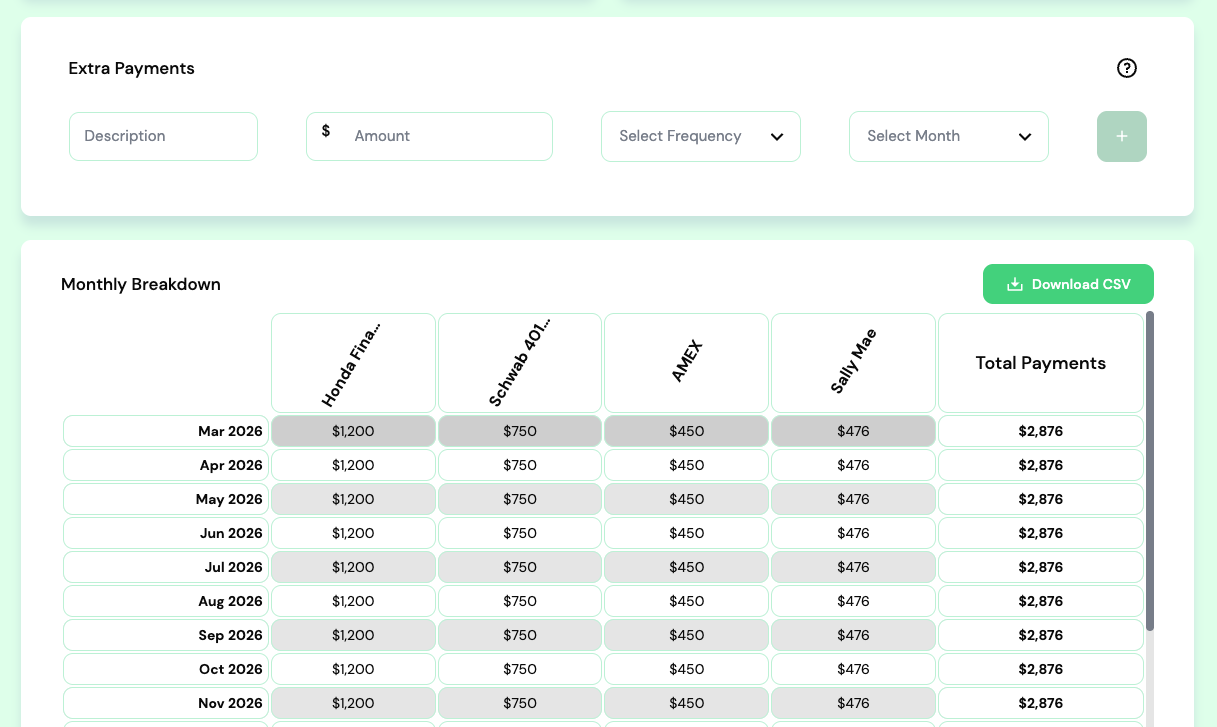Click the Extra Payments heading
Viewport: 1217px width, 727px height.
[132, 68]
